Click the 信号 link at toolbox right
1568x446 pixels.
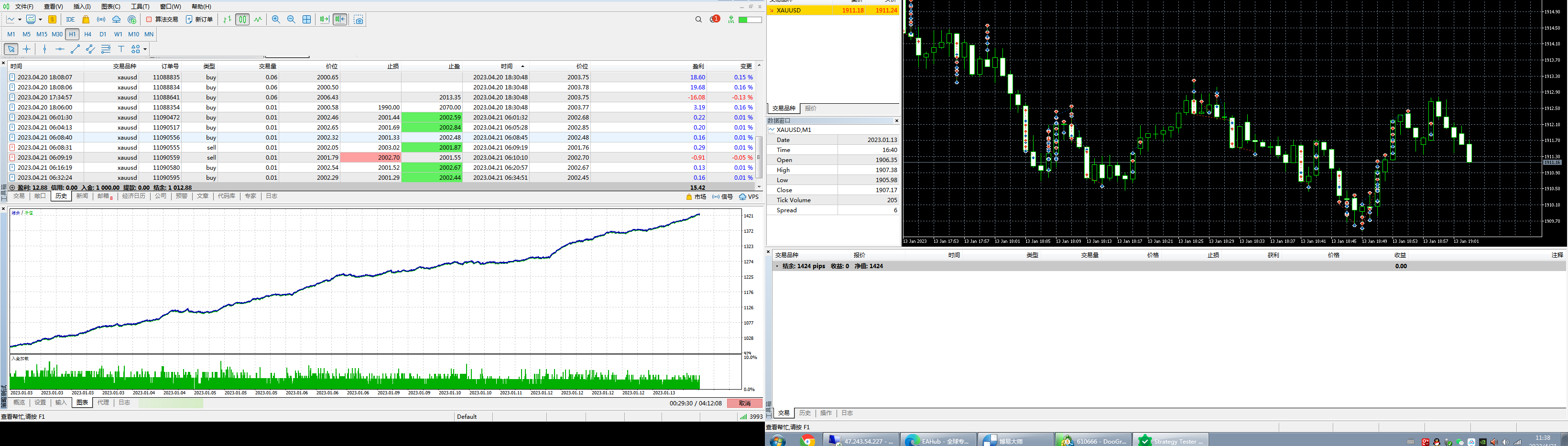tap(722, 196)
